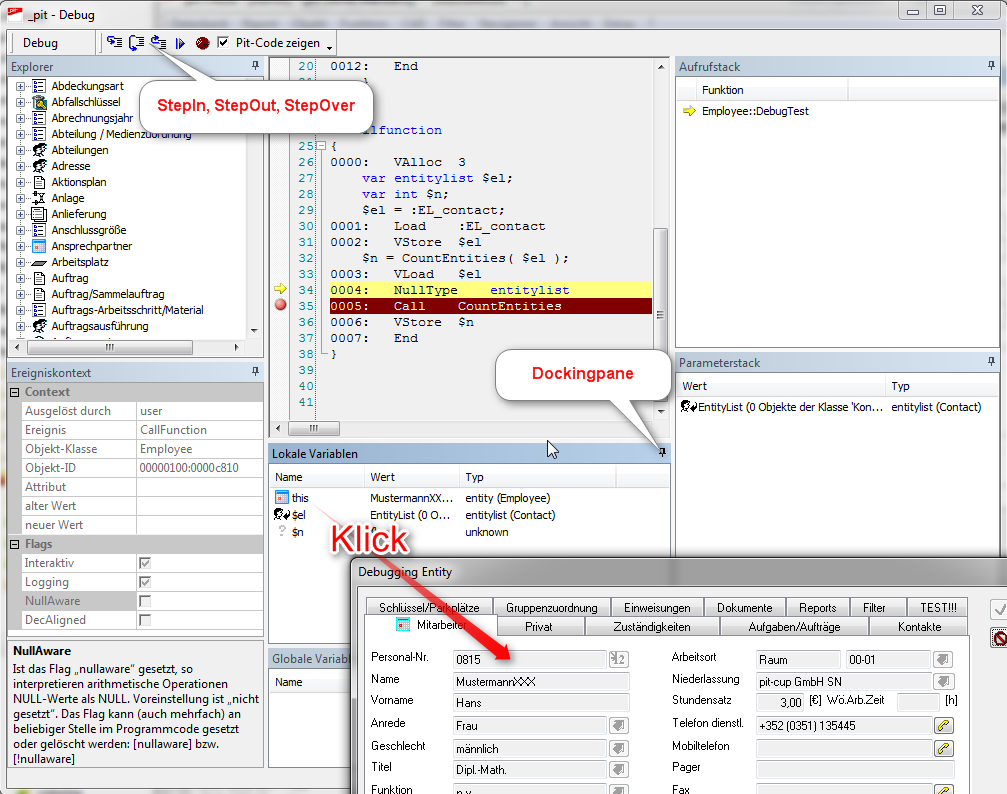The width and height of the screenshot is (1007, 794).
Task: Open the Kontakte tab
Action: 919,626
